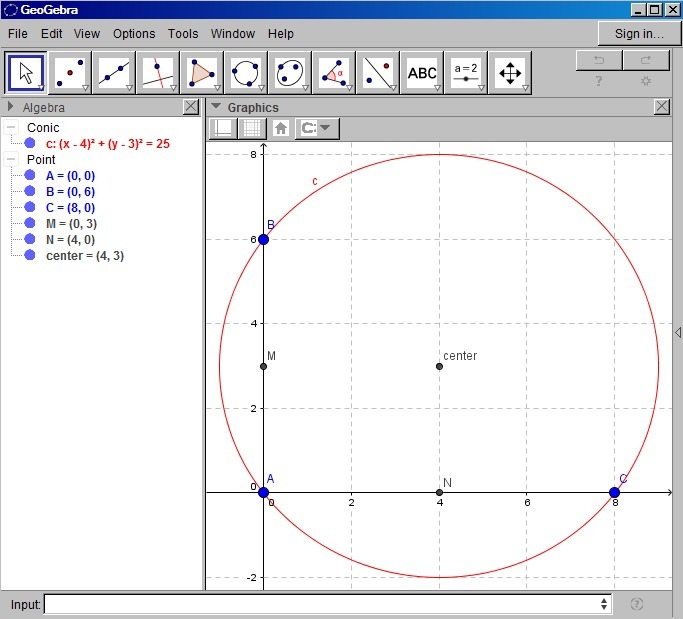
Task: Activate the Circle through Three Points tool
Action: 246,73
